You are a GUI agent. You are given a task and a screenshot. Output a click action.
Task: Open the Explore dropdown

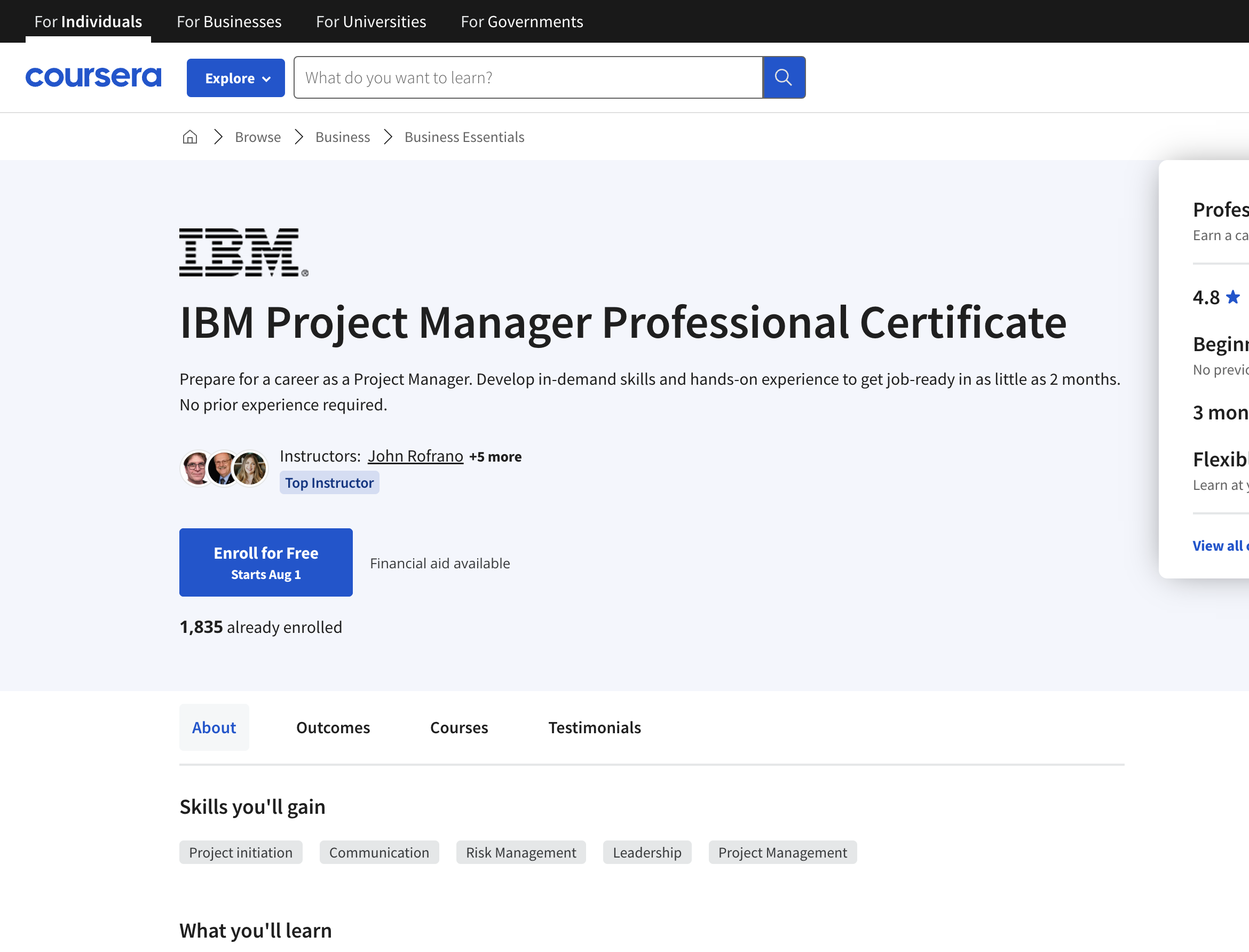pyautogui.click(x=236, y=77)
